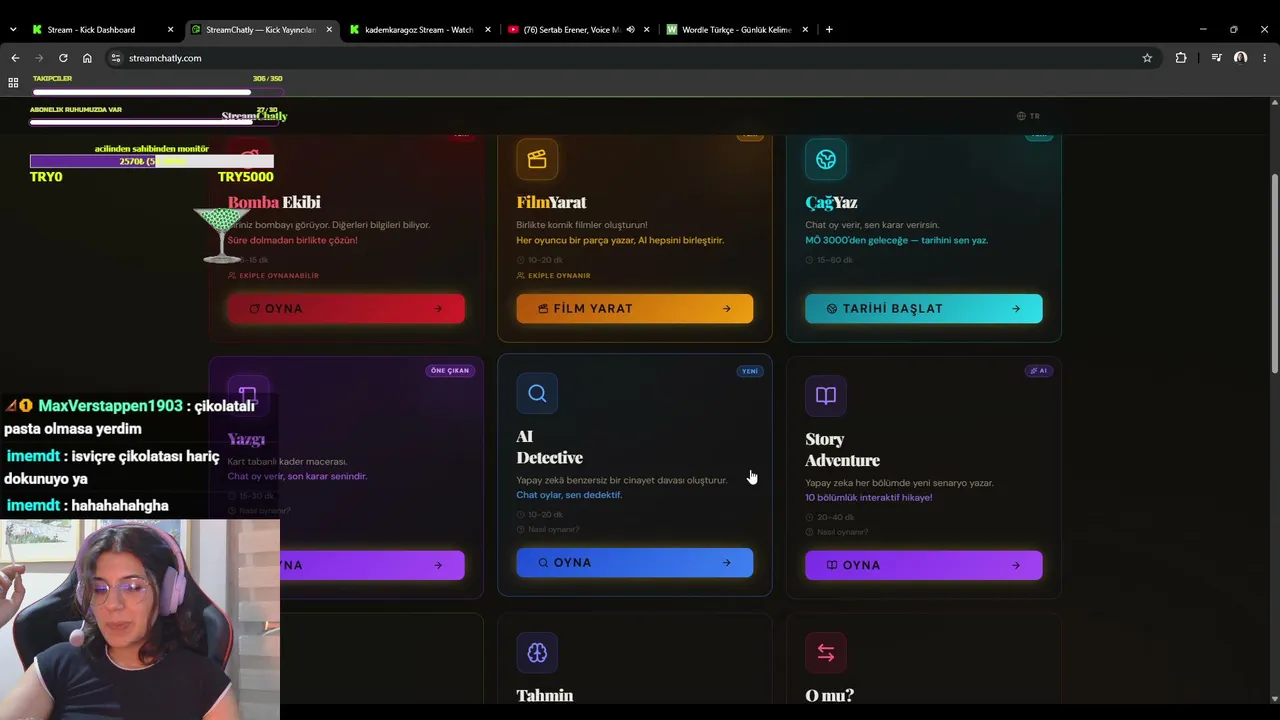1280x720 pixels.
Task: Click the Yazgı card icon
Action: [x=248, y=395]
